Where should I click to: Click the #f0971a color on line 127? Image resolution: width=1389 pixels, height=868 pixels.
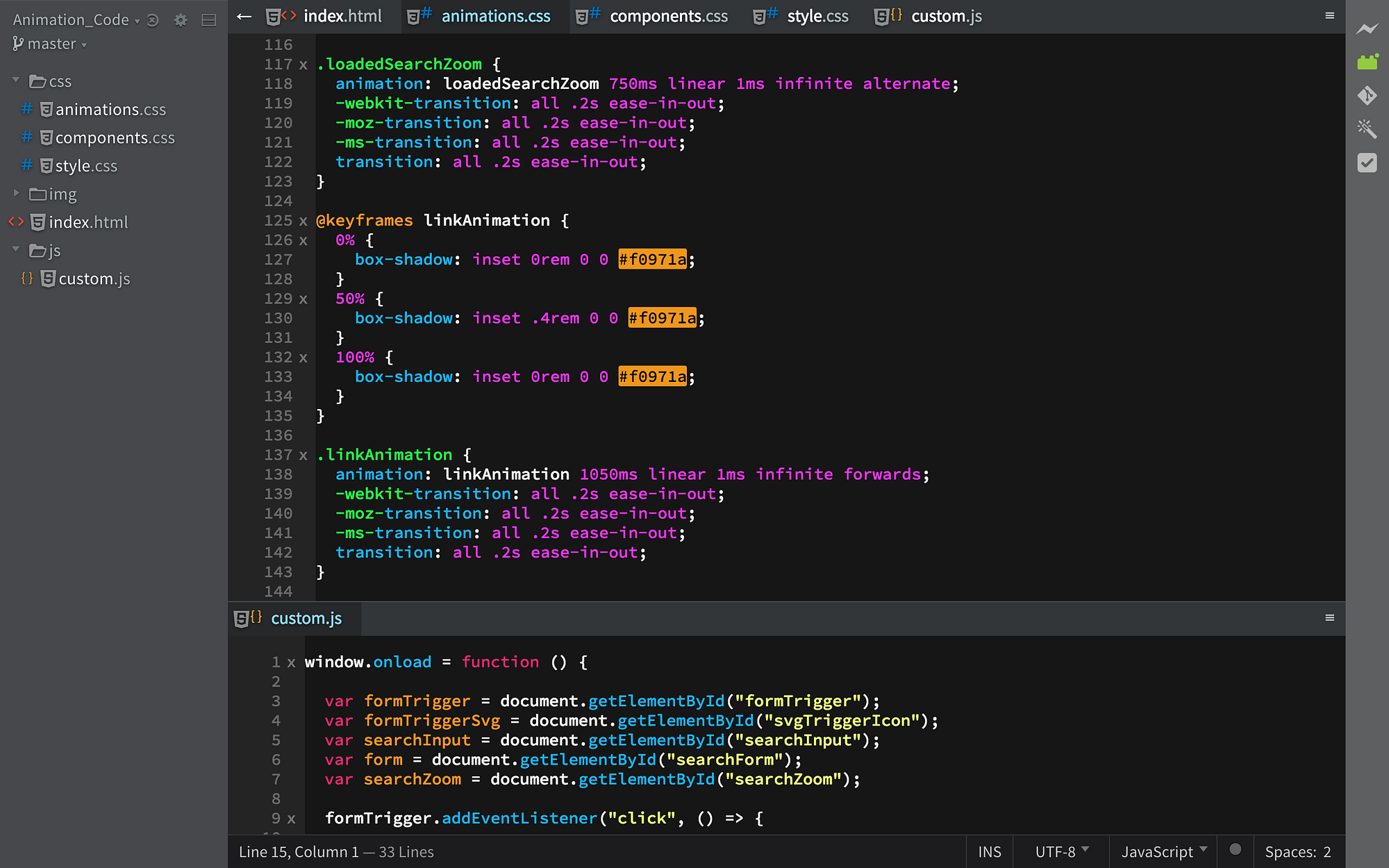click(651, 260)
